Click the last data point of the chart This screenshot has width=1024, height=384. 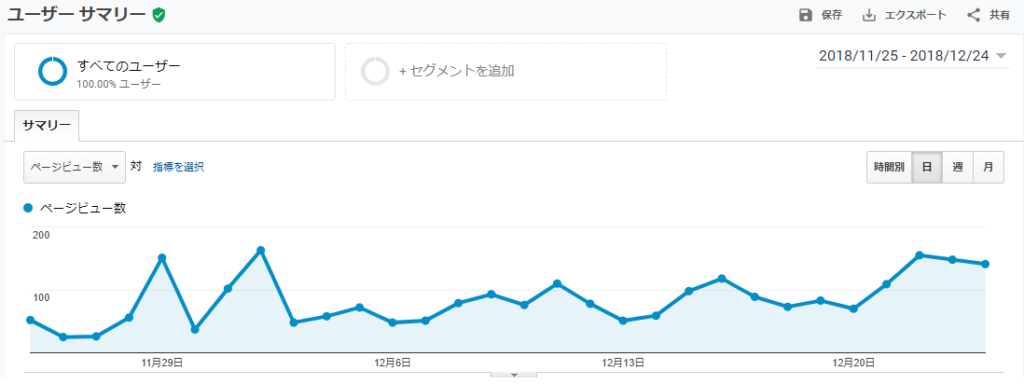985,264
